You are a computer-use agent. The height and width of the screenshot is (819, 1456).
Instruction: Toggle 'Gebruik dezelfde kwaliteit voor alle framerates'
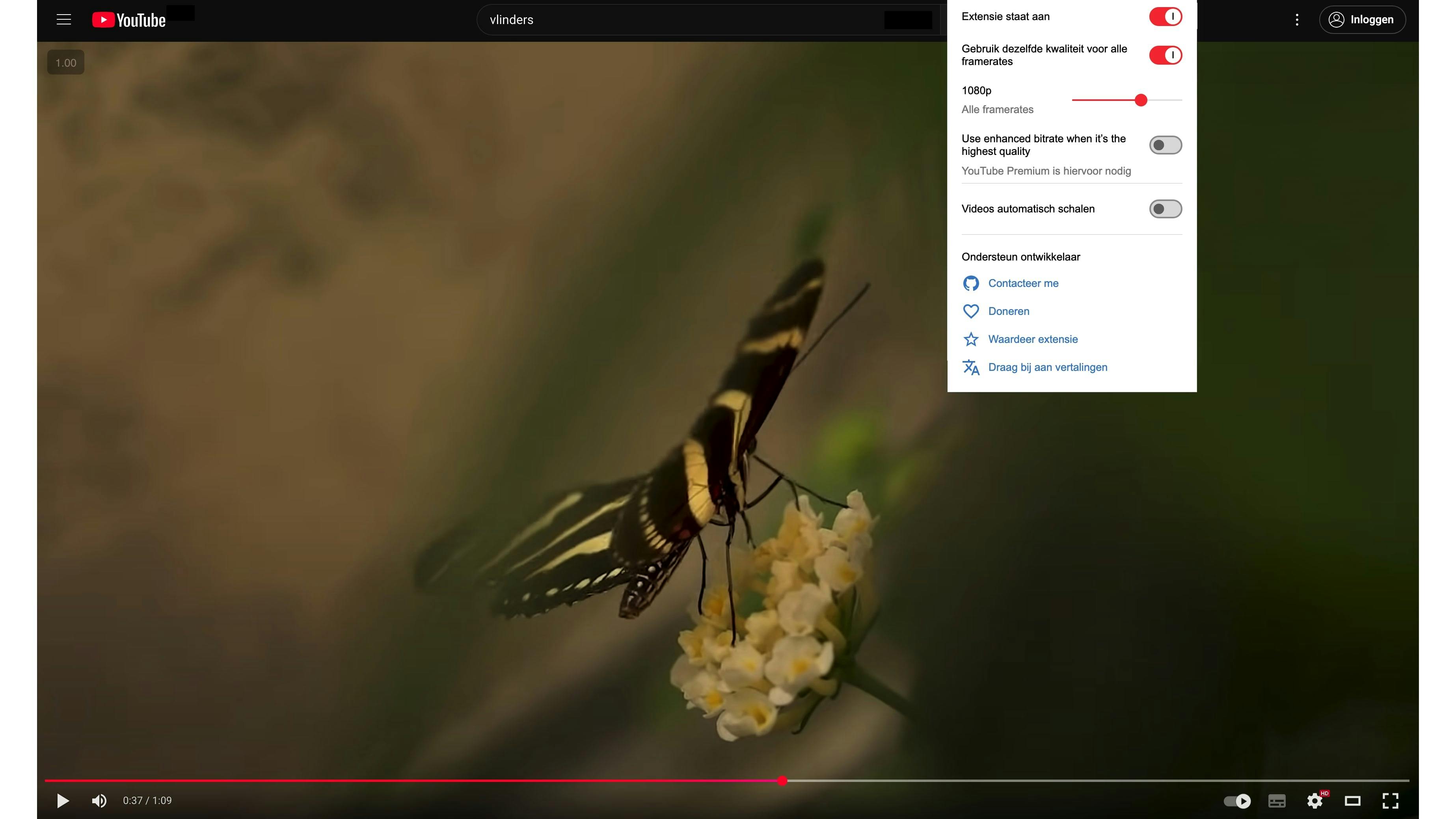(x=1165, y=56)
